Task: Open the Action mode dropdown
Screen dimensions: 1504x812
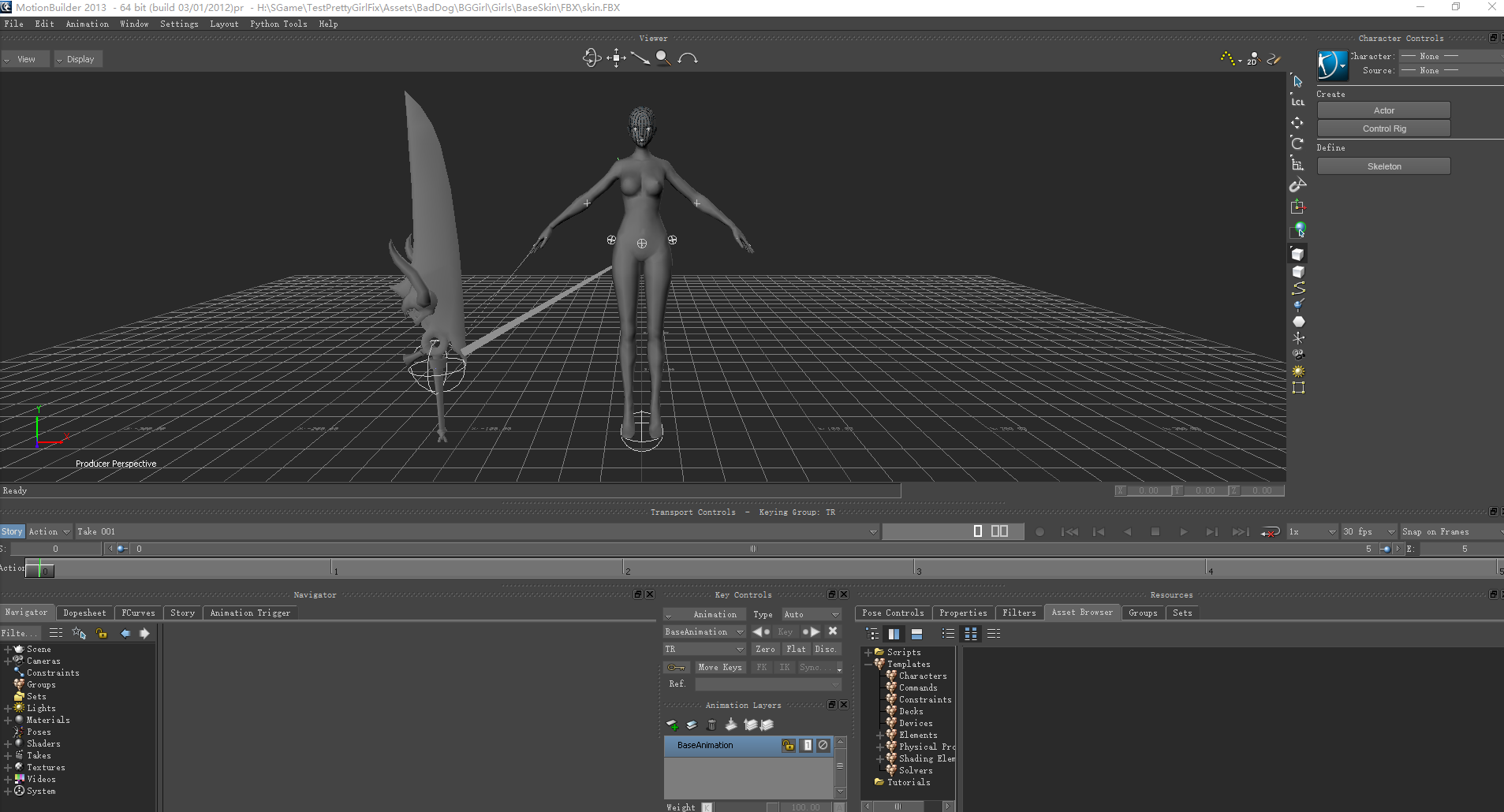Action: click(49, 531)
